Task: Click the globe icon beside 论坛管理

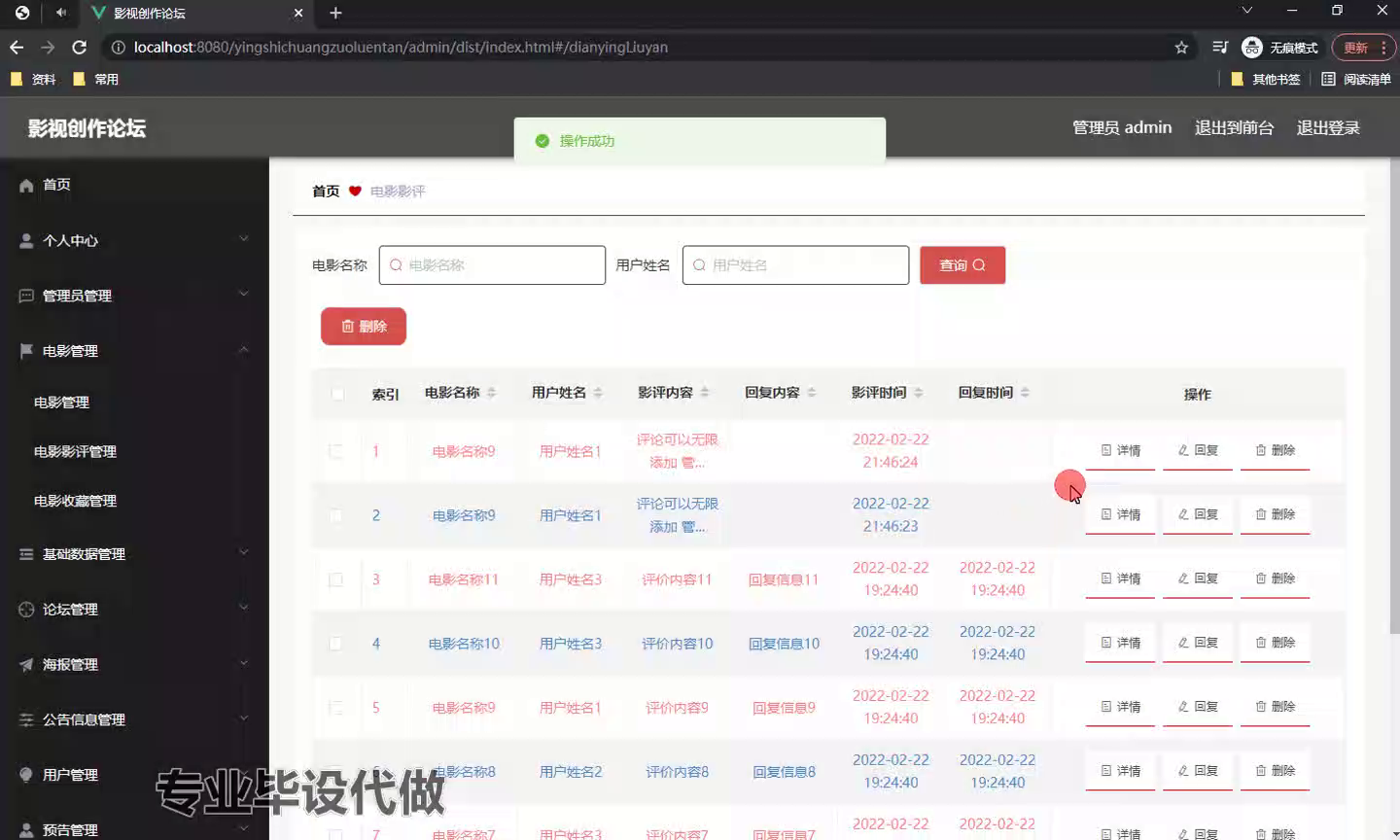Action: point(26,610)
